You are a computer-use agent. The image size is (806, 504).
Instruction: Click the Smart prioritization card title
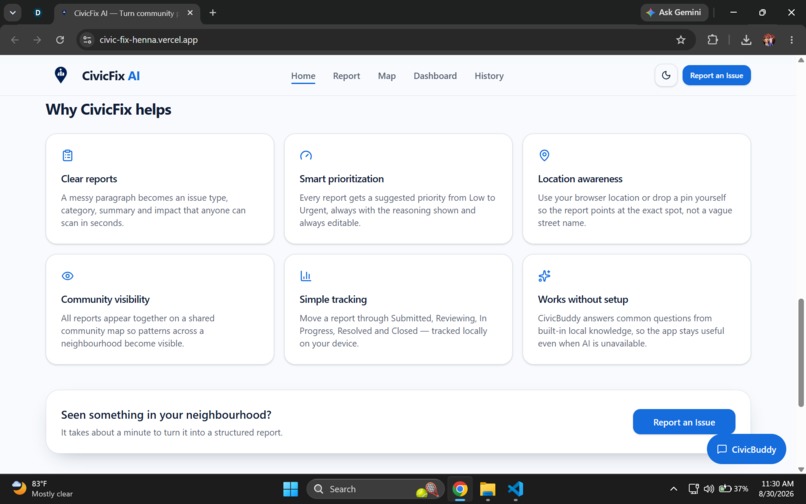341,178
